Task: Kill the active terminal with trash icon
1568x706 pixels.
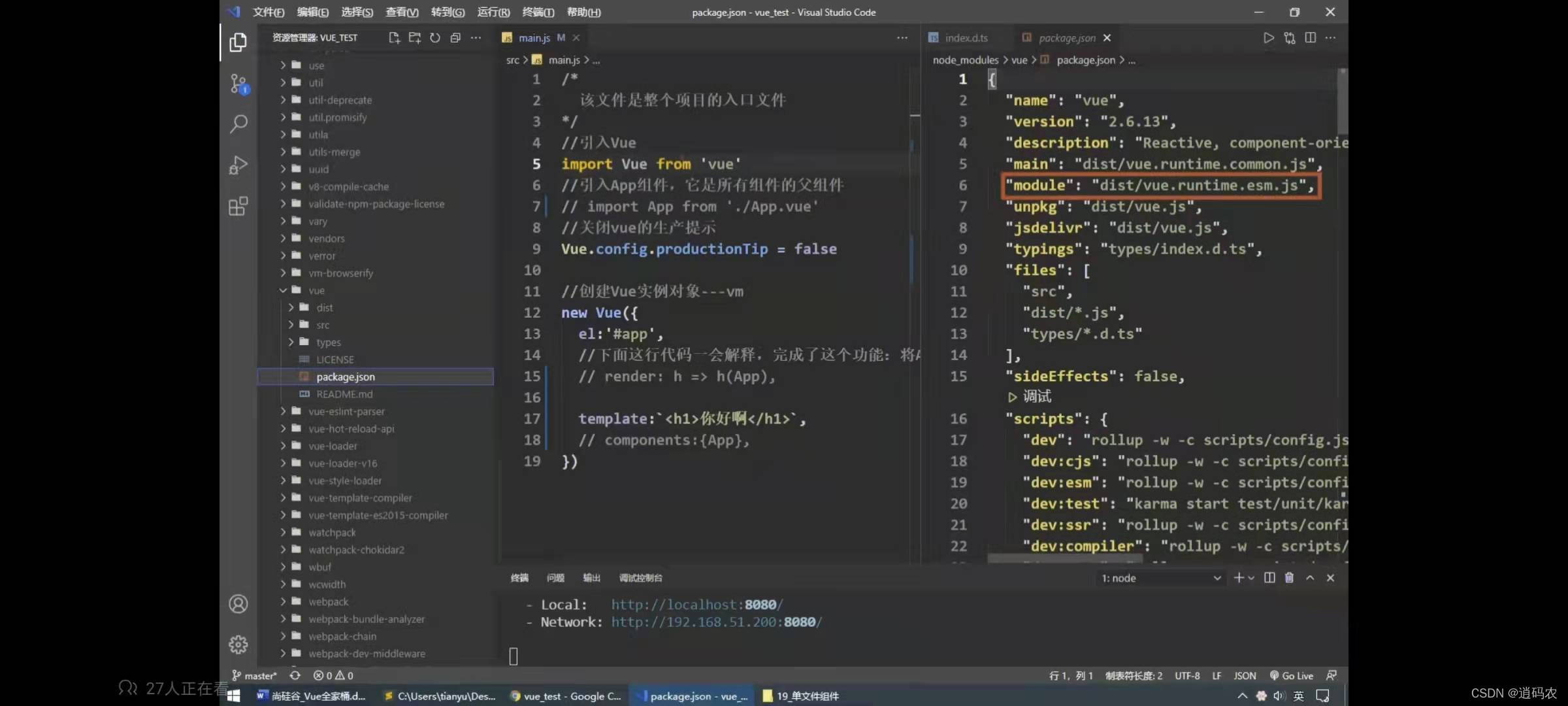Action: (x=1289, y=578)
